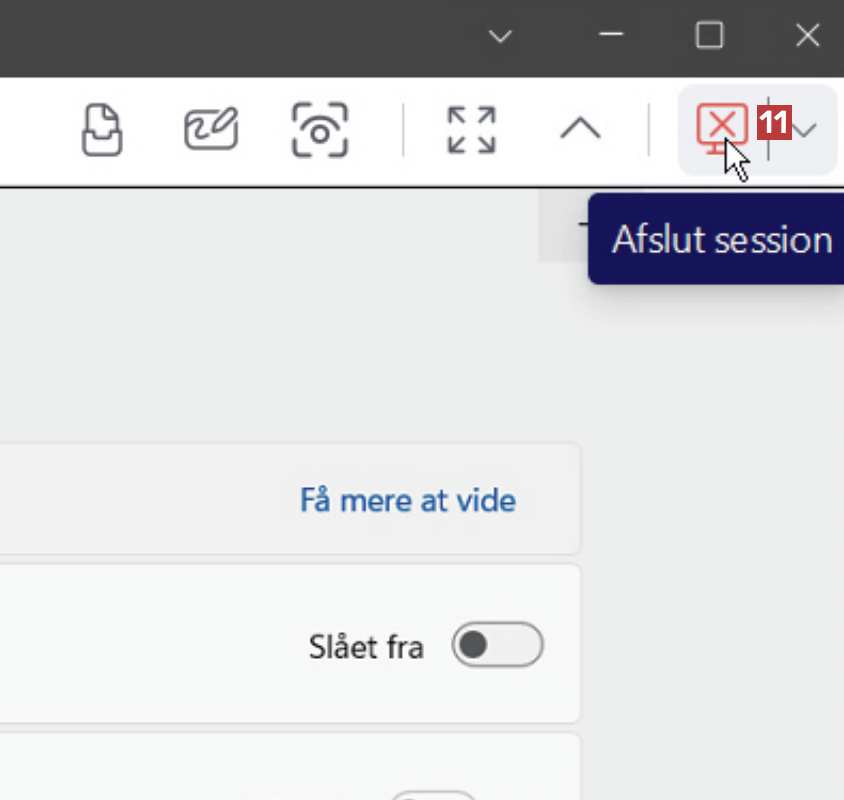
Task: Click the red 11 notification badge
Action: point(774,123)
